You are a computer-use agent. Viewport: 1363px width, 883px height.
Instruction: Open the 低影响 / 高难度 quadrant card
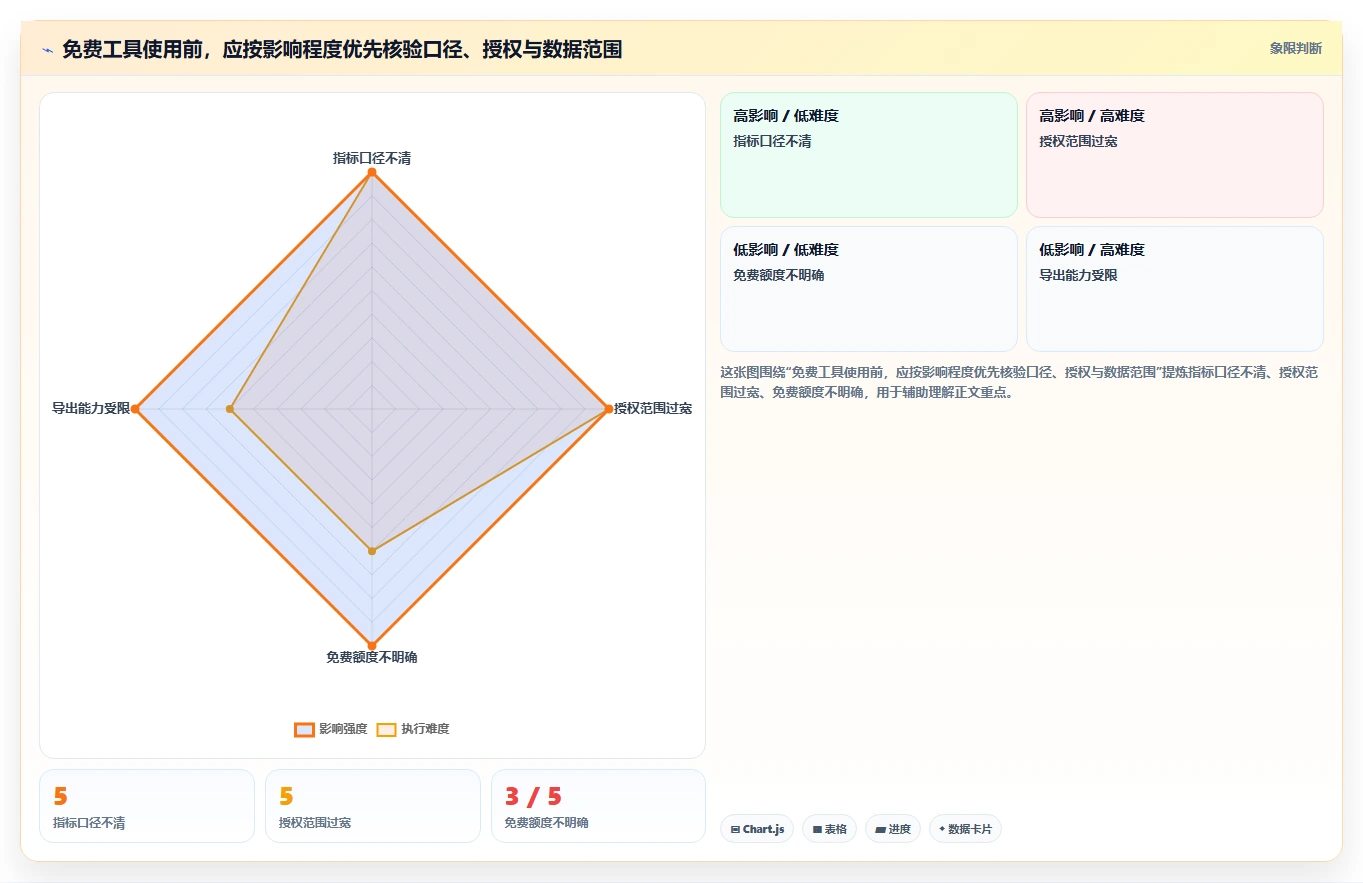[x=1175, y=289]
